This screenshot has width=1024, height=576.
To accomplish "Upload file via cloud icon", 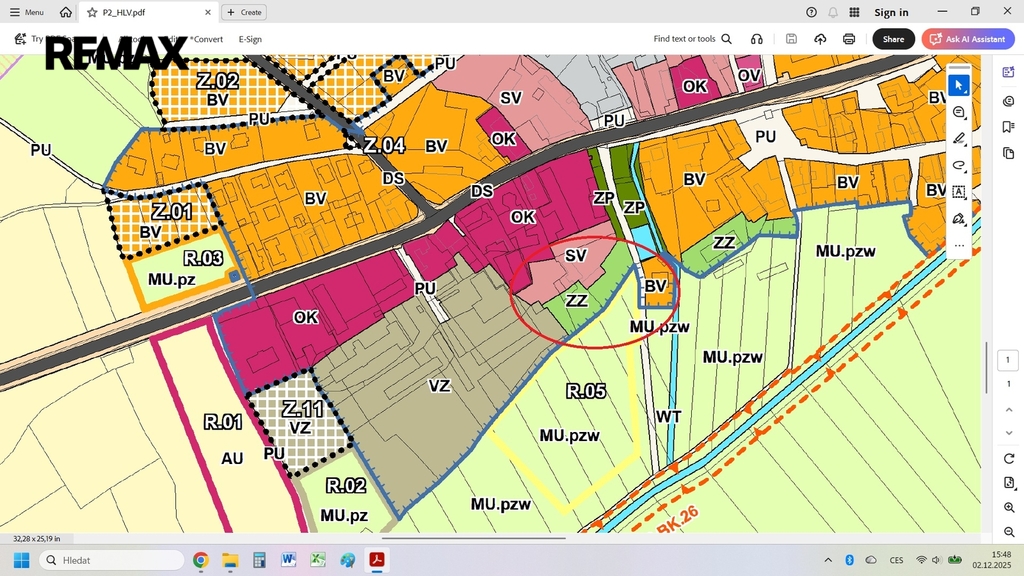I will click(x=820, y=39).
